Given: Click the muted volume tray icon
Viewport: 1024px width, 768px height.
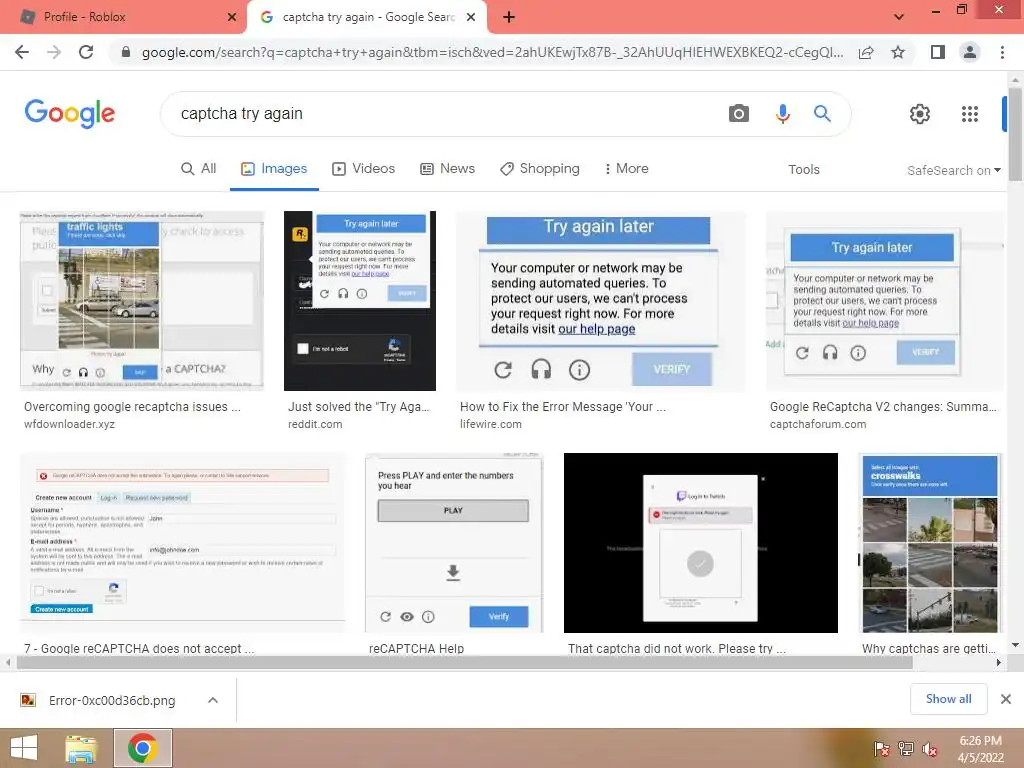Looking at the screenshot, I should point(930,749).
